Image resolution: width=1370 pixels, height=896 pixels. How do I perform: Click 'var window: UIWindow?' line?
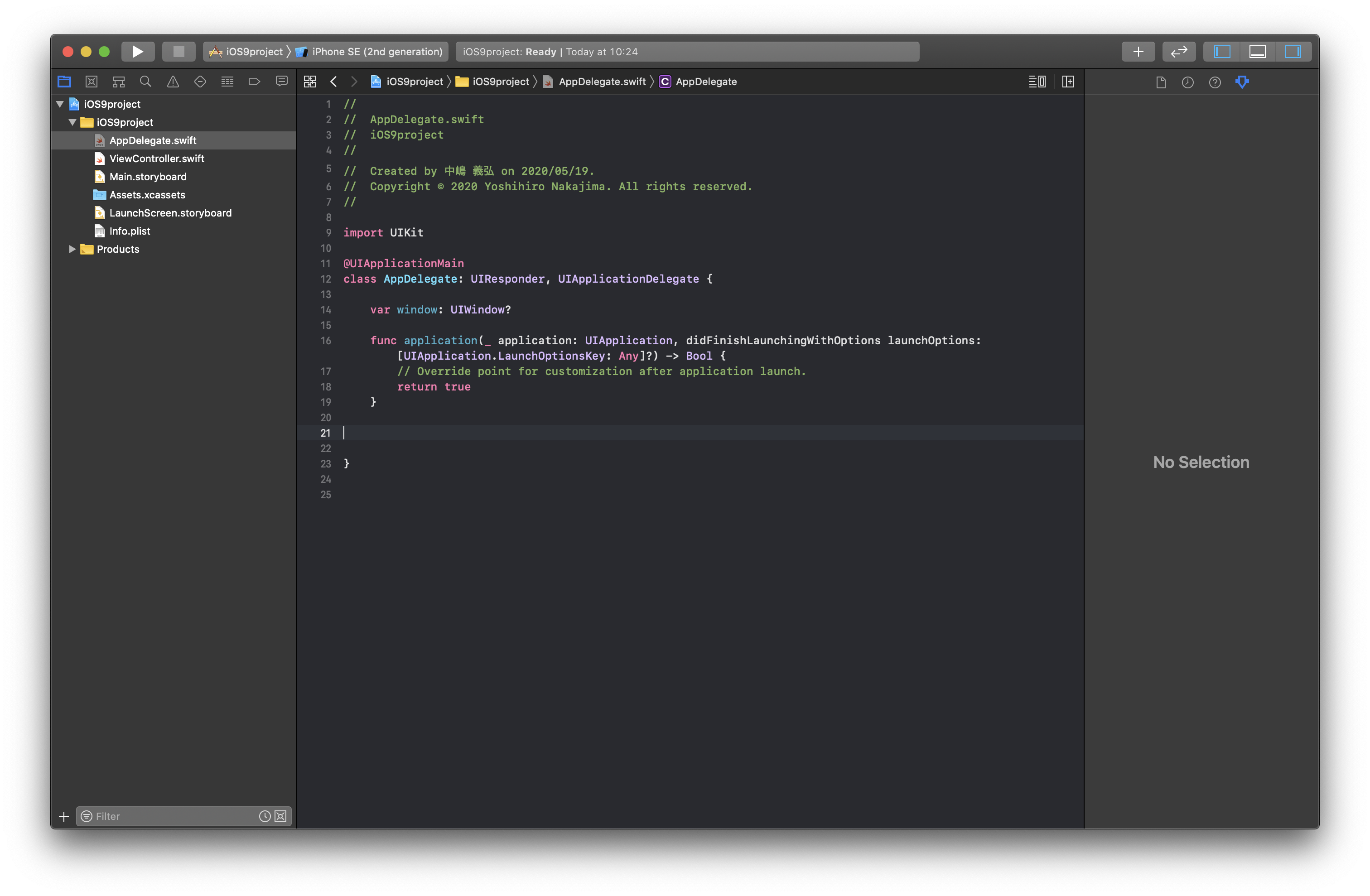coord(440,309)
